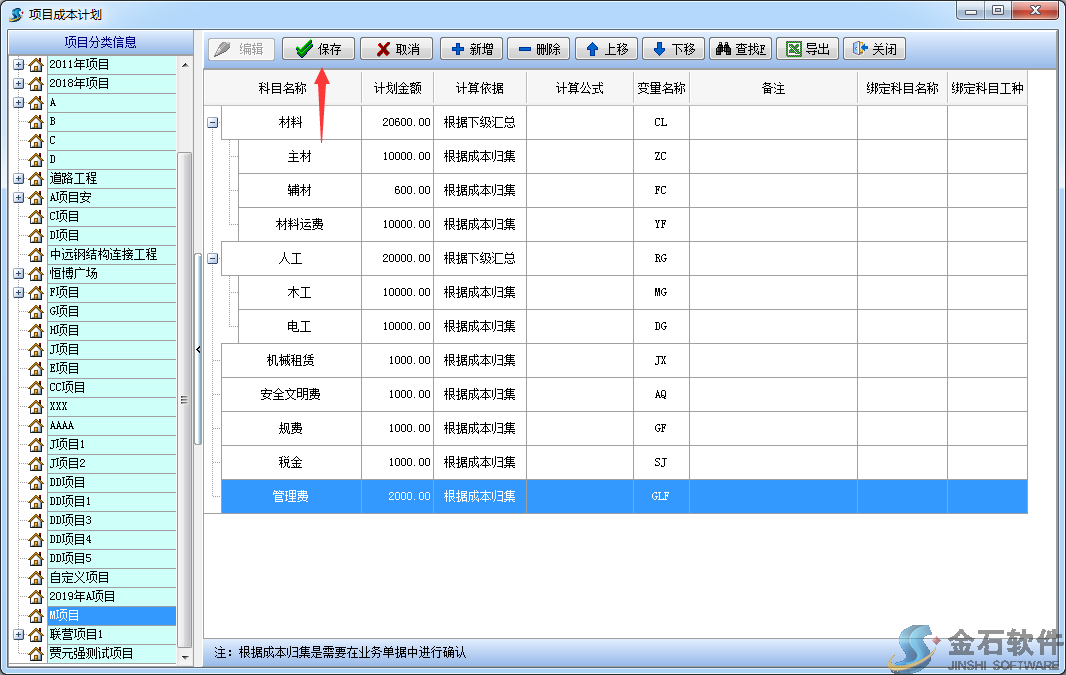
Task: Collapse the 材料 row in the table
Action: [211, 122]
